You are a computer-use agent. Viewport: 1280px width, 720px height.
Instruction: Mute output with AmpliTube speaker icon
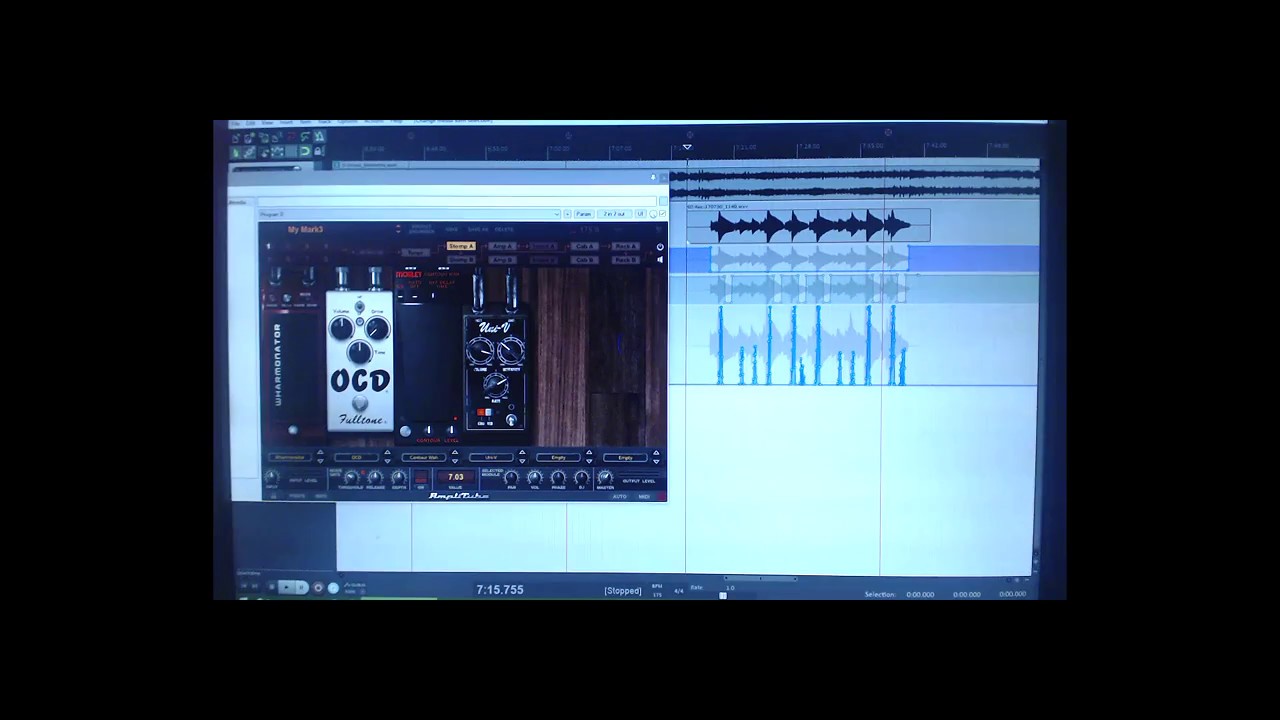tap(659, 260)
